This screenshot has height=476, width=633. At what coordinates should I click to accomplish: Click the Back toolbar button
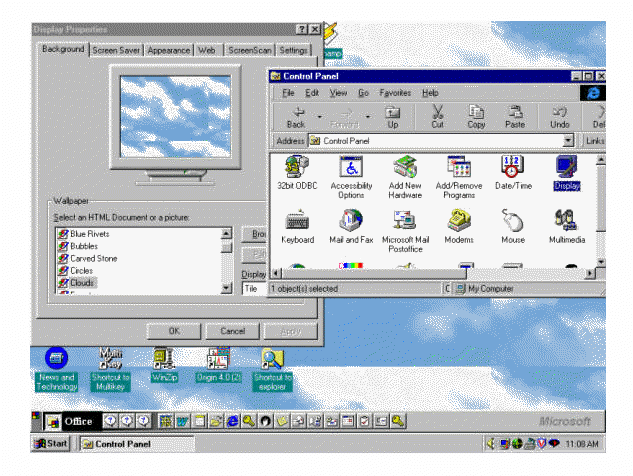coord(296,117)
